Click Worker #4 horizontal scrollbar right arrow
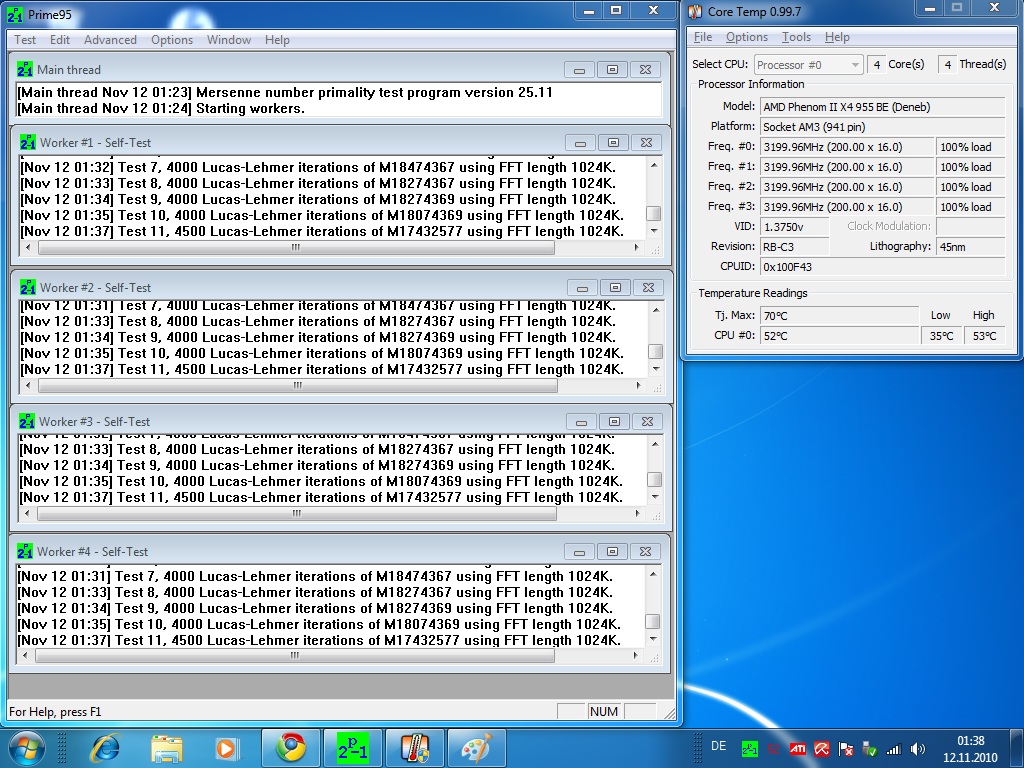The height and width of the screenshot is (768, 1024). pos(635,655)
